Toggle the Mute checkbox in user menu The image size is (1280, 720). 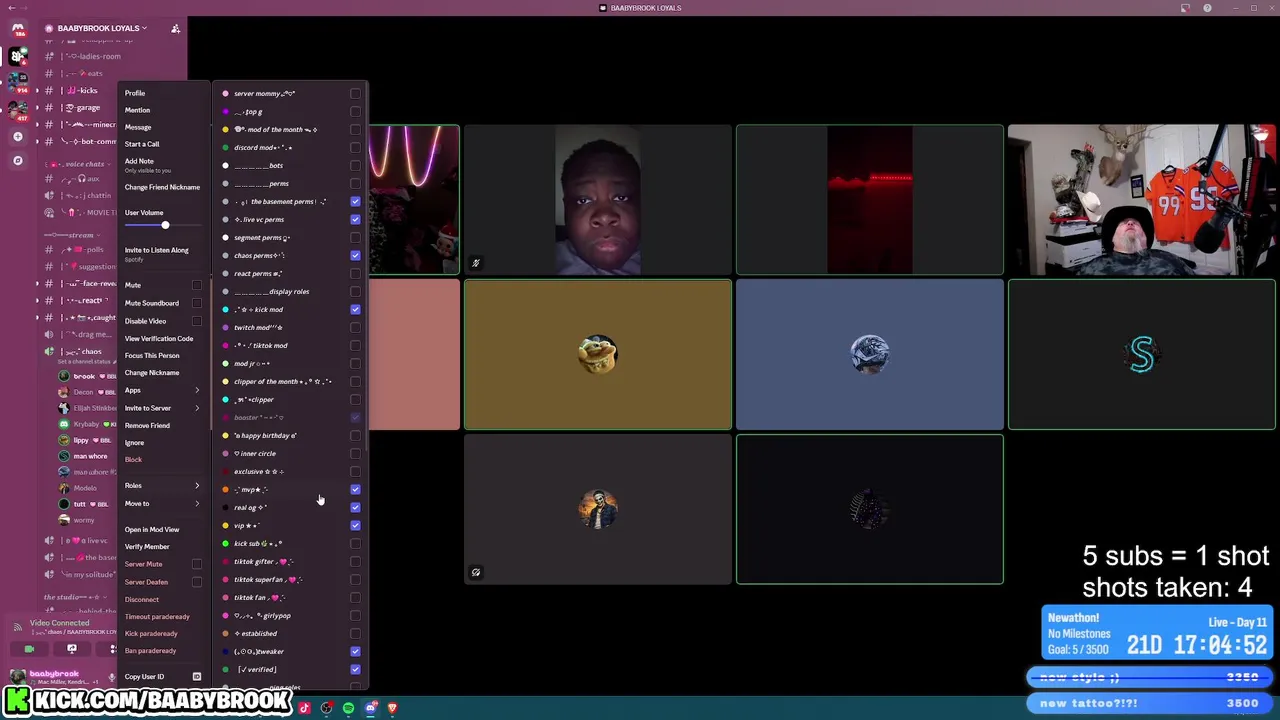[x=196, y=285]
